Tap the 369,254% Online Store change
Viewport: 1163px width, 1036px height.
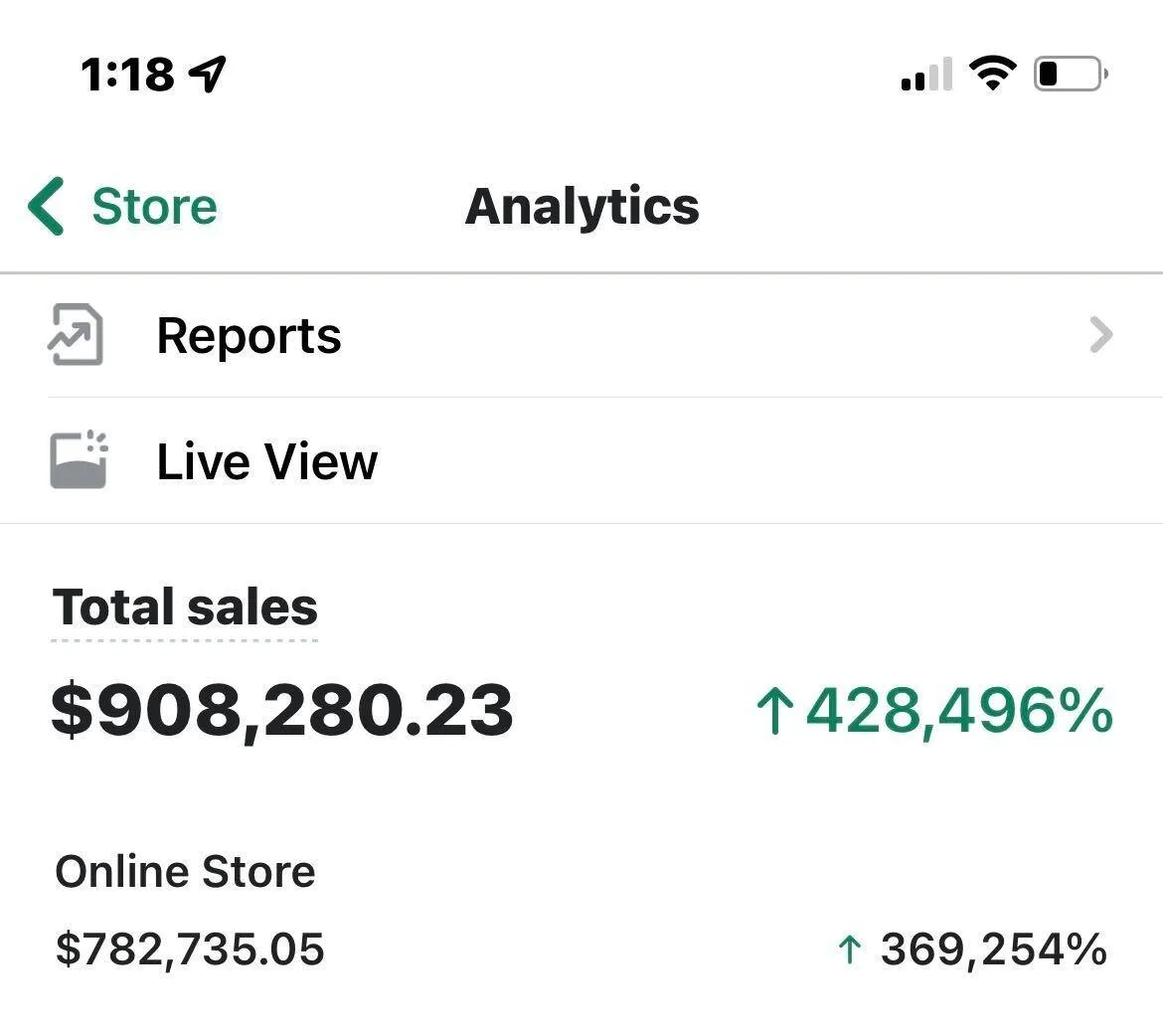point(993,950)
